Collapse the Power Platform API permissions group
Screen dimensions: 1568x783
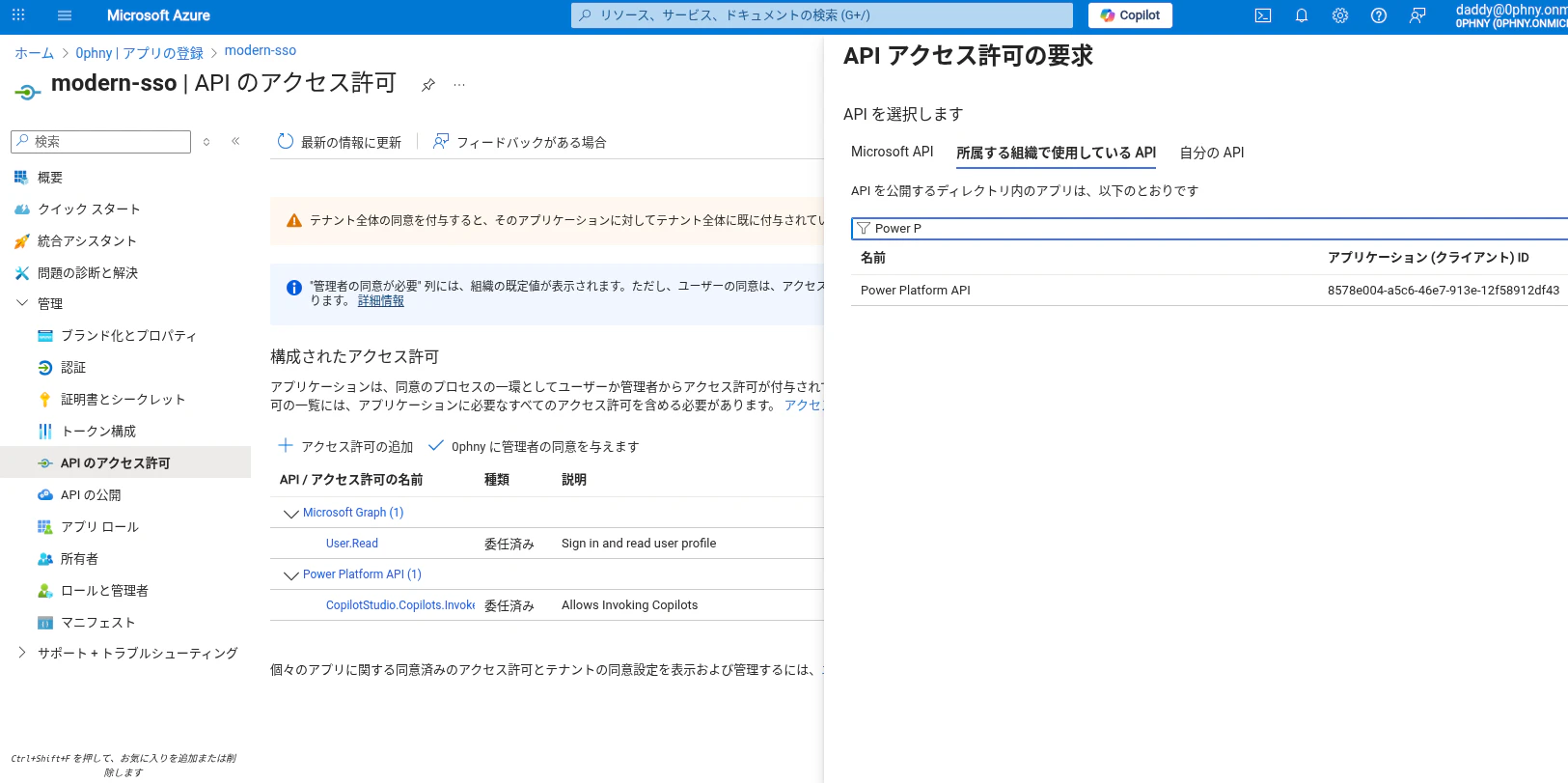(290, 575)
